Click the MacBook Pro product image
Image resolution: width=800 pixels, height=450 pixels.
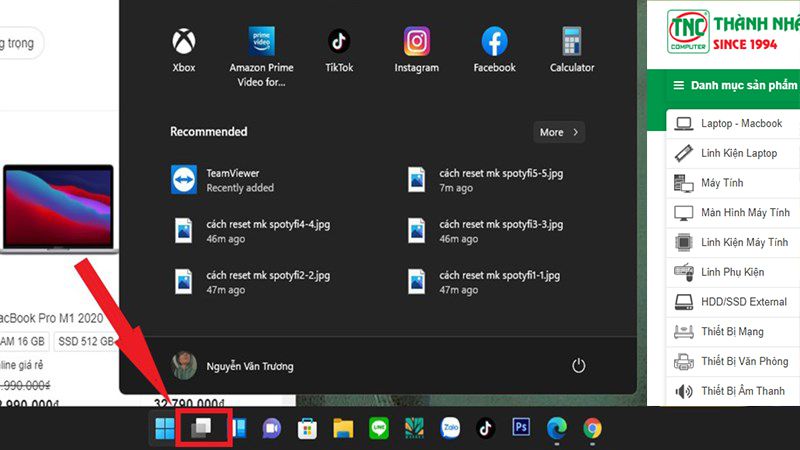pyautogui.click(x=58, y=208)
